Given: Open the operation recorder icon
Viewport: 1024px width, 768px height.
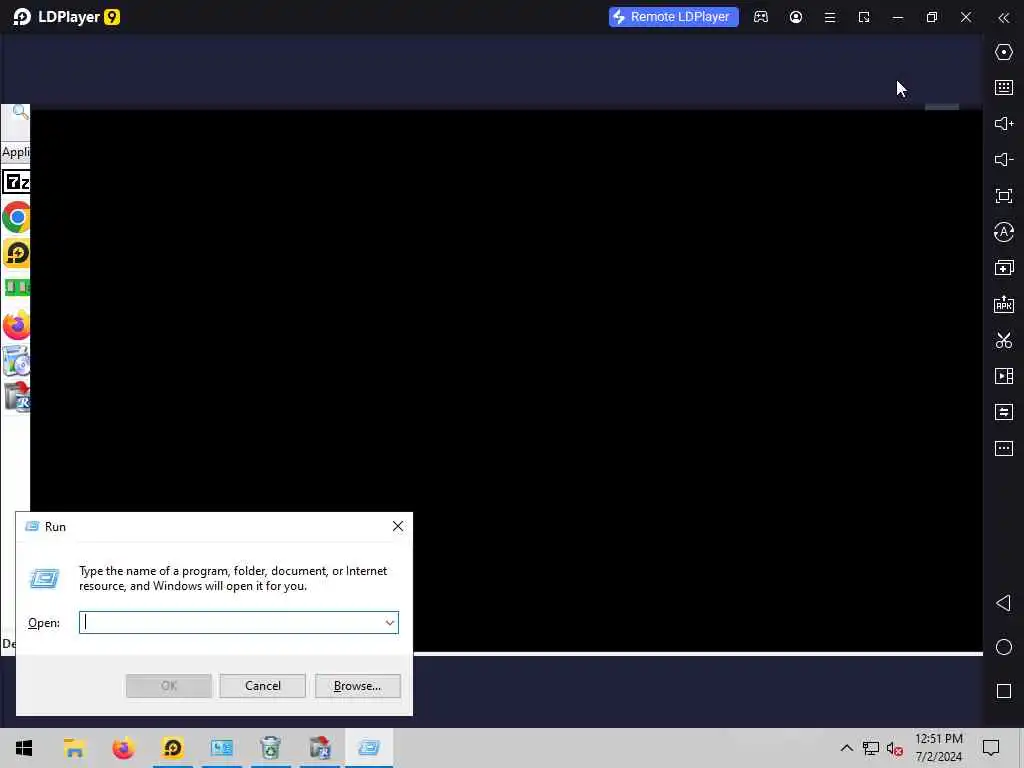Looking at the screenshot, I should pyautogui.click(x=1004, y=232).
